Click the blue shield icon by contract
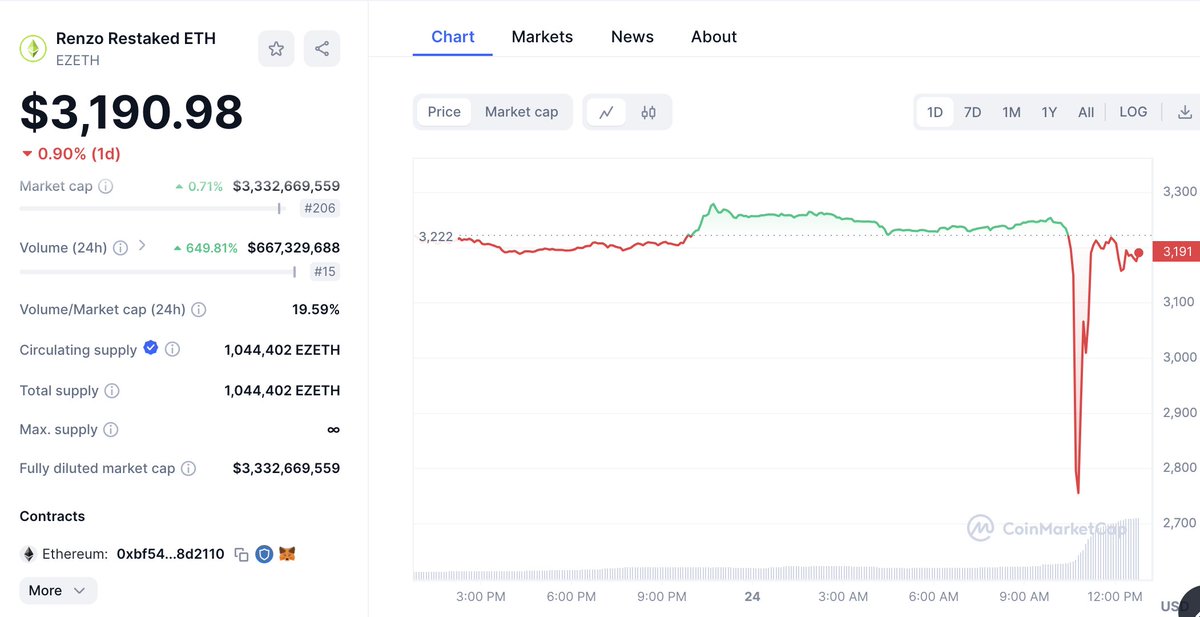 click(x=264, y=554)
